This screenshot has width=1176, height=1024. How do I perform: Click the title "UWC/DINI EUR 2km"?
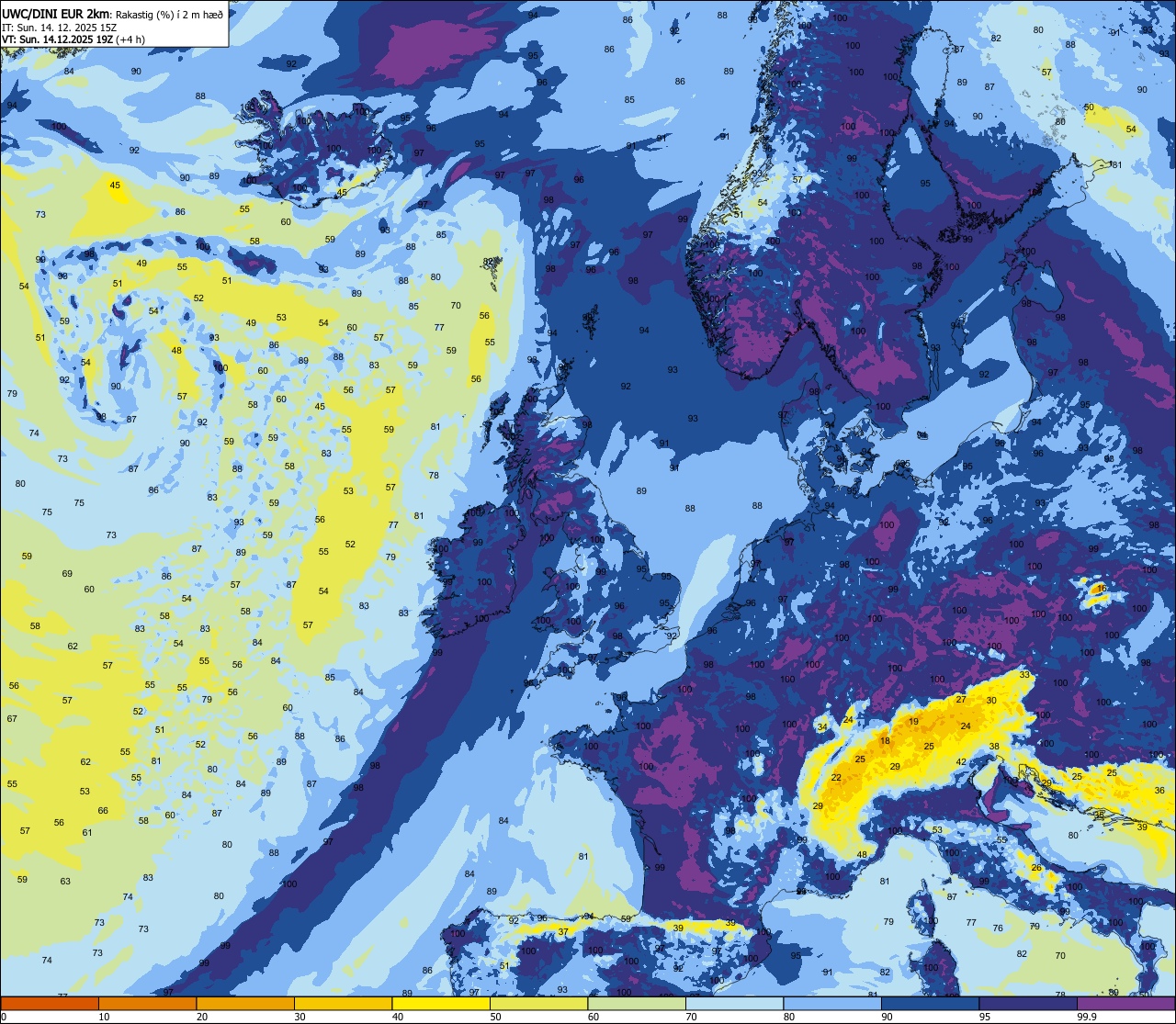[56, 14]
